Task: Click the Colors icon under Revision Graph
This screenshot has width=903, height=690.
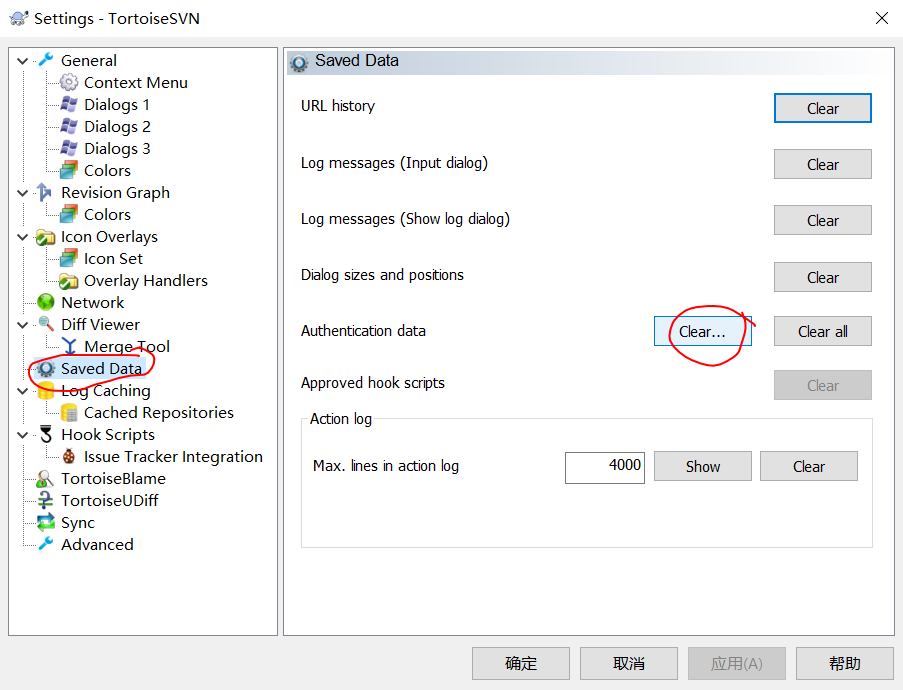Action: pos(69,214)
